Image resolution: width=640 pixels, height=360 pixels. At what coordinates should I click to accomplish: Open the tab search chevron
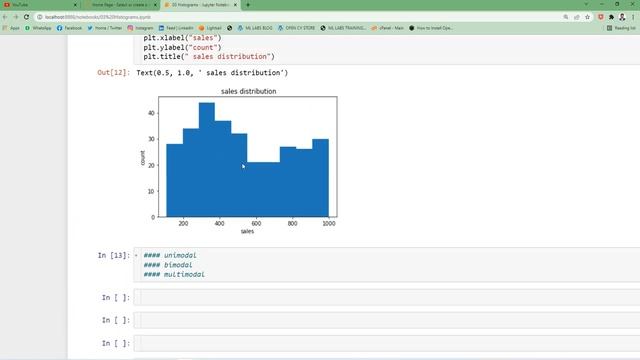586,4
